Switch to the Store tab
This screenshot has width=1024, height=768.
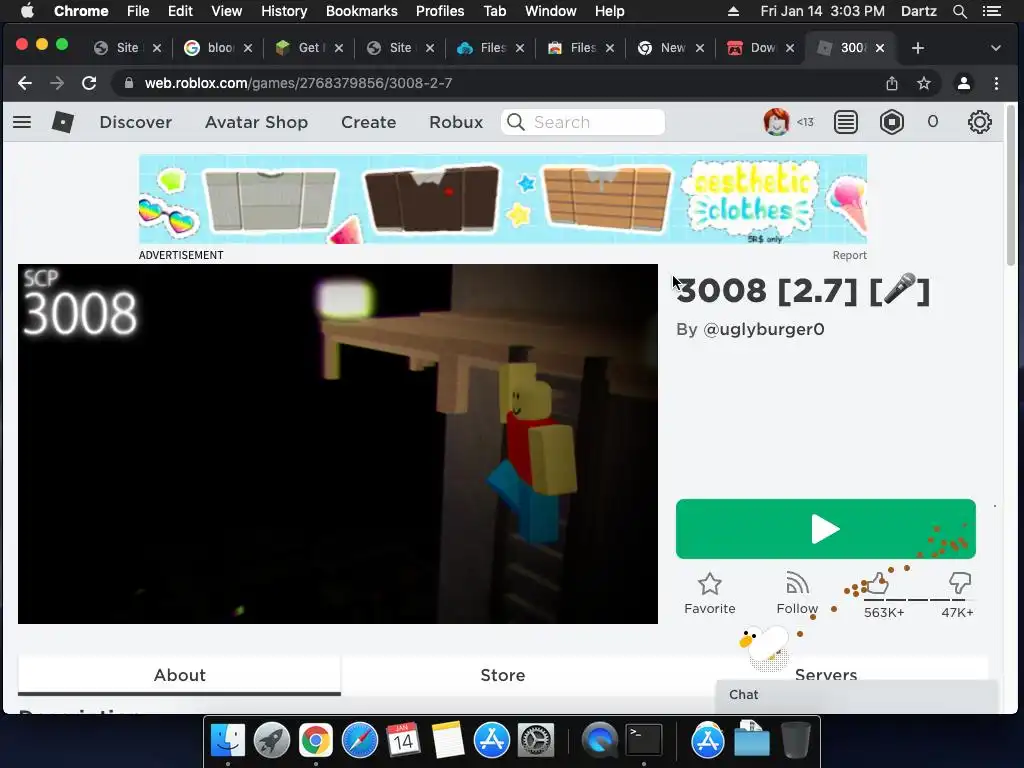click(503, 675)
